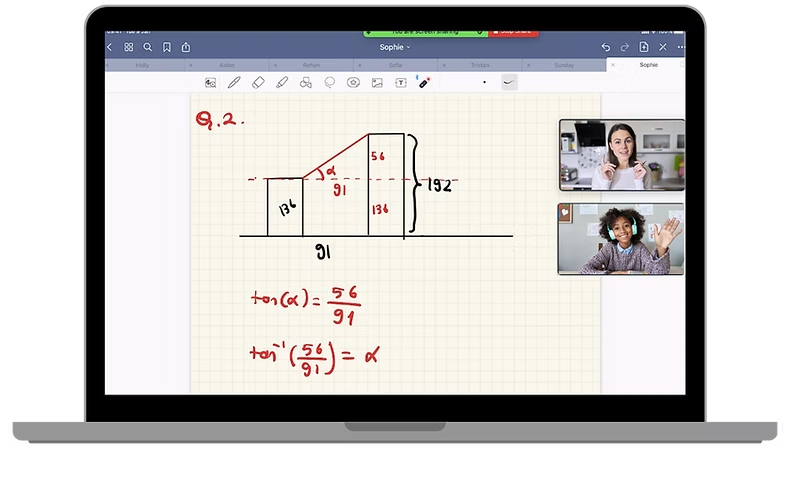Select the Shapes tool

(306, 83)
